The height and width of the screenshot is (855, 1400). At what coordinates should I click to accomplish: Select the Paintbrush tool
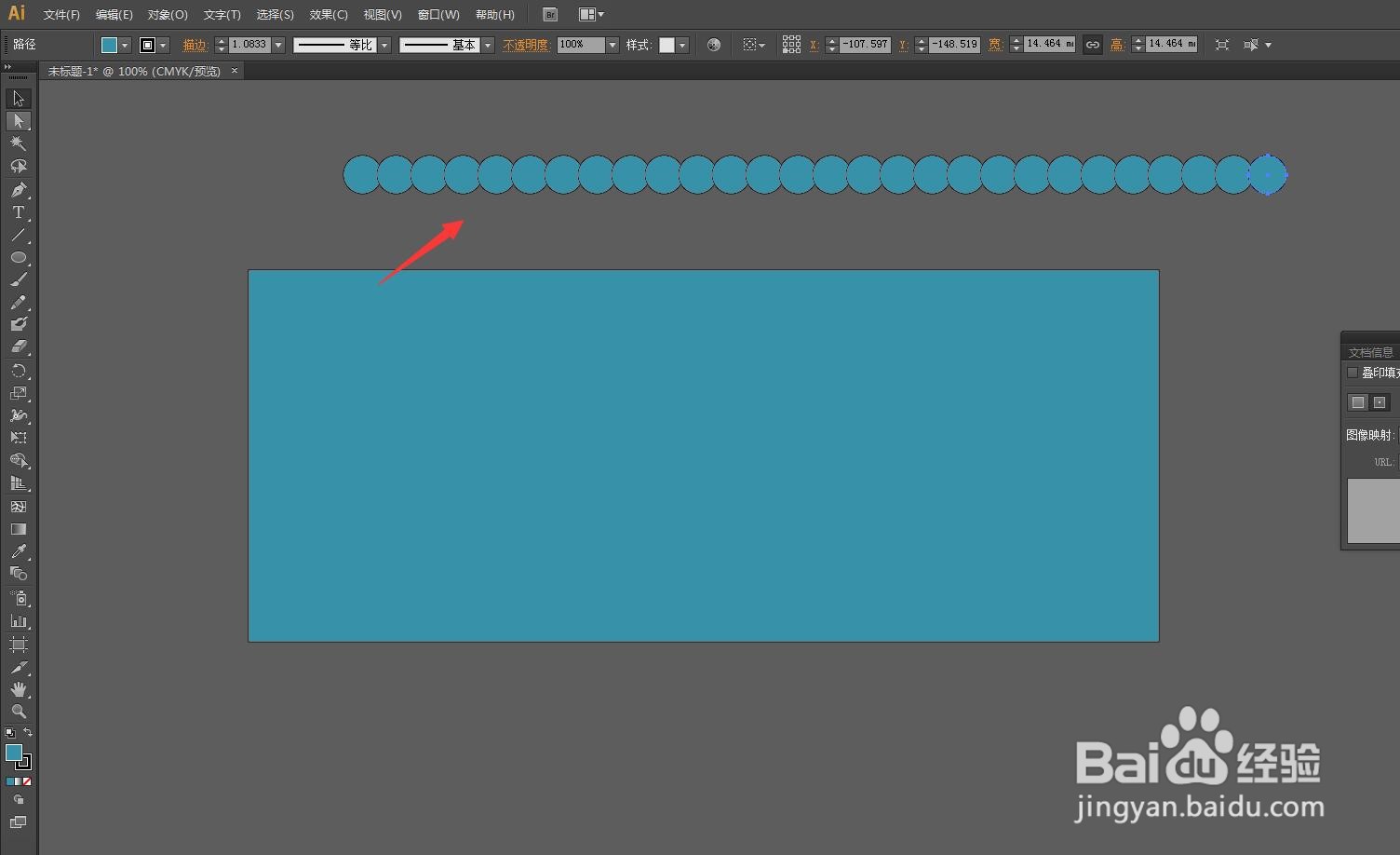(19, 279)
